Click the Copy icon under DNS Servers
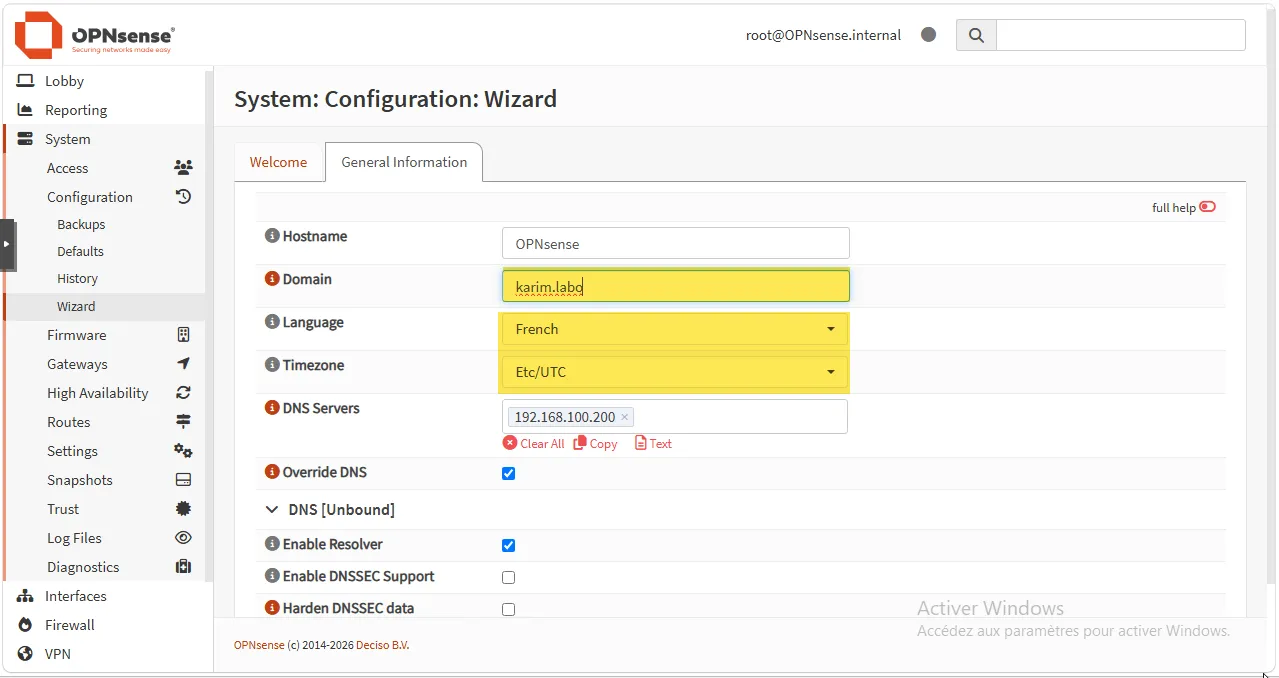This screenshot has height=678, width=1279. coord(580,443)
